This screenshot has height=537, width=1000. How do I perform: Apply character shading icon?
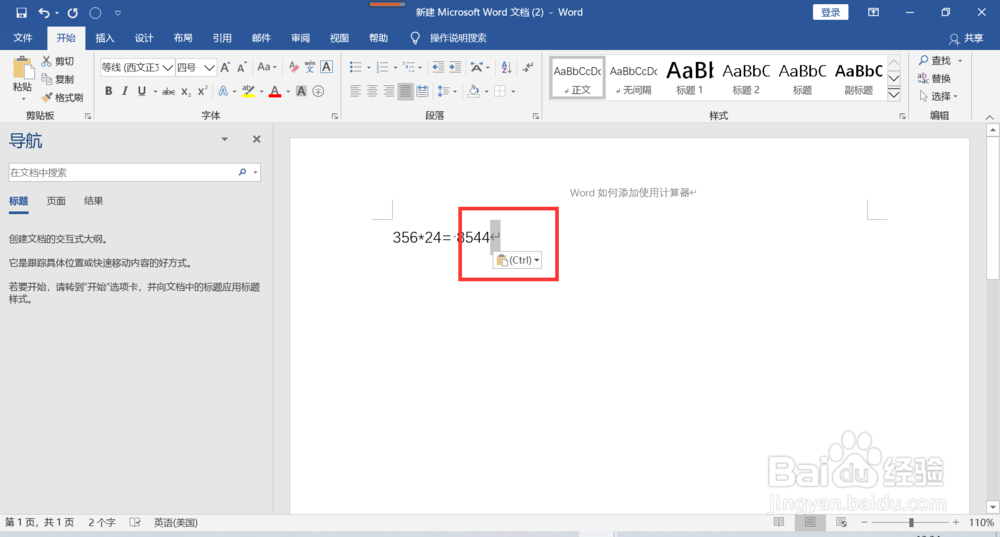click(x=301, y=91)
